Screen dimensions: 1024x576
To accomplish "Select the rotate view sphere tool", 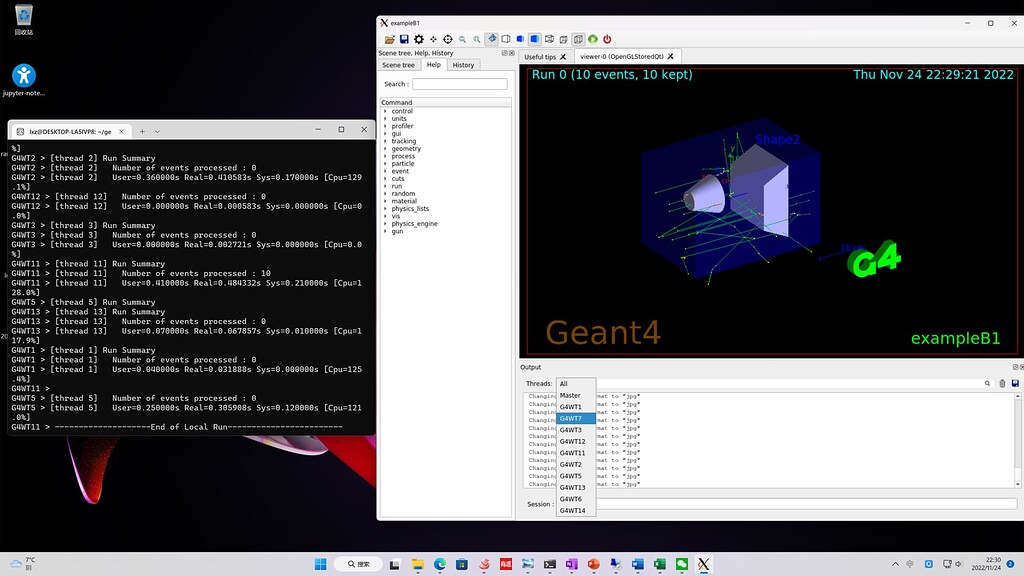I will pos(448,39).
